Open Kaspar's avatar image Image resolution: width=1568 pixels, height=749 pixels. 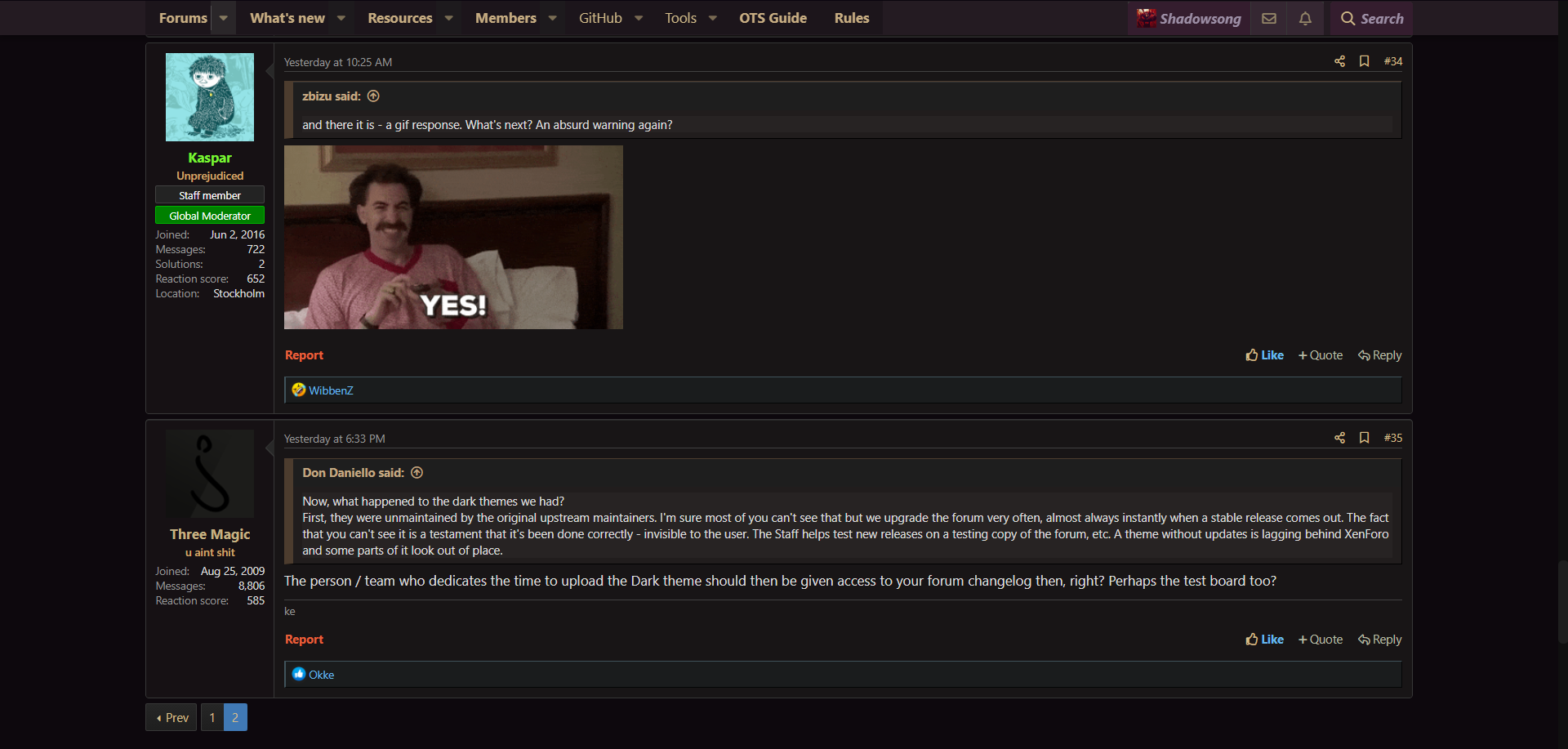coord(210,97)
